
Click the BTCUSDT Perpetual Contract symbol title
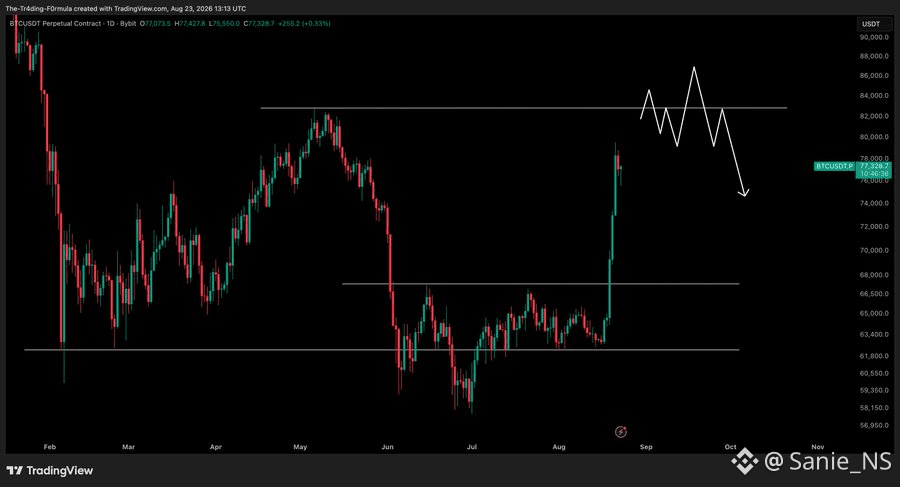coord(56,24)
